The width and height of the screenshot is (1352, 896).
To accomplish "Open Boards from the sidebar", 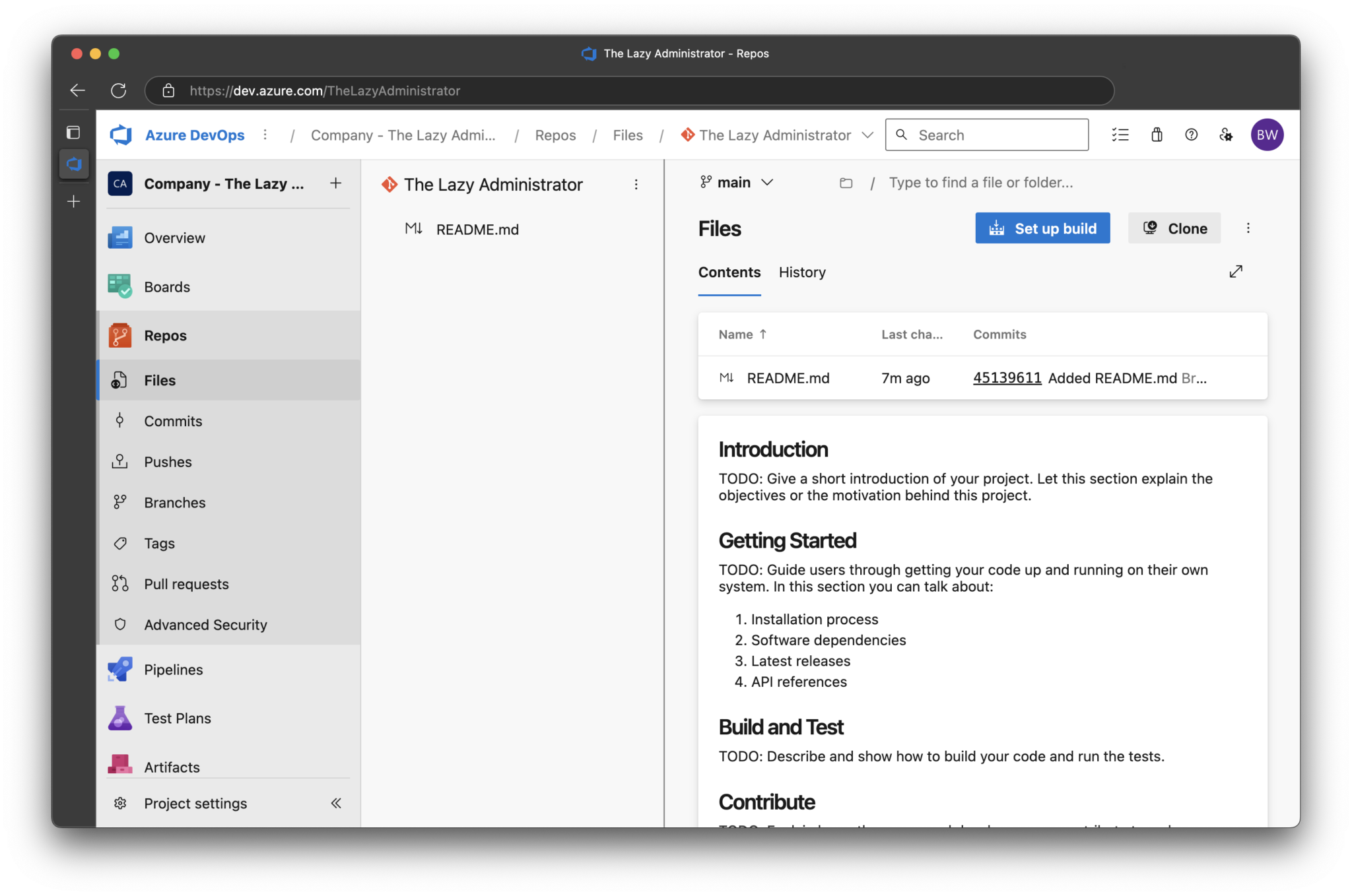I will (x=229, y=287).
